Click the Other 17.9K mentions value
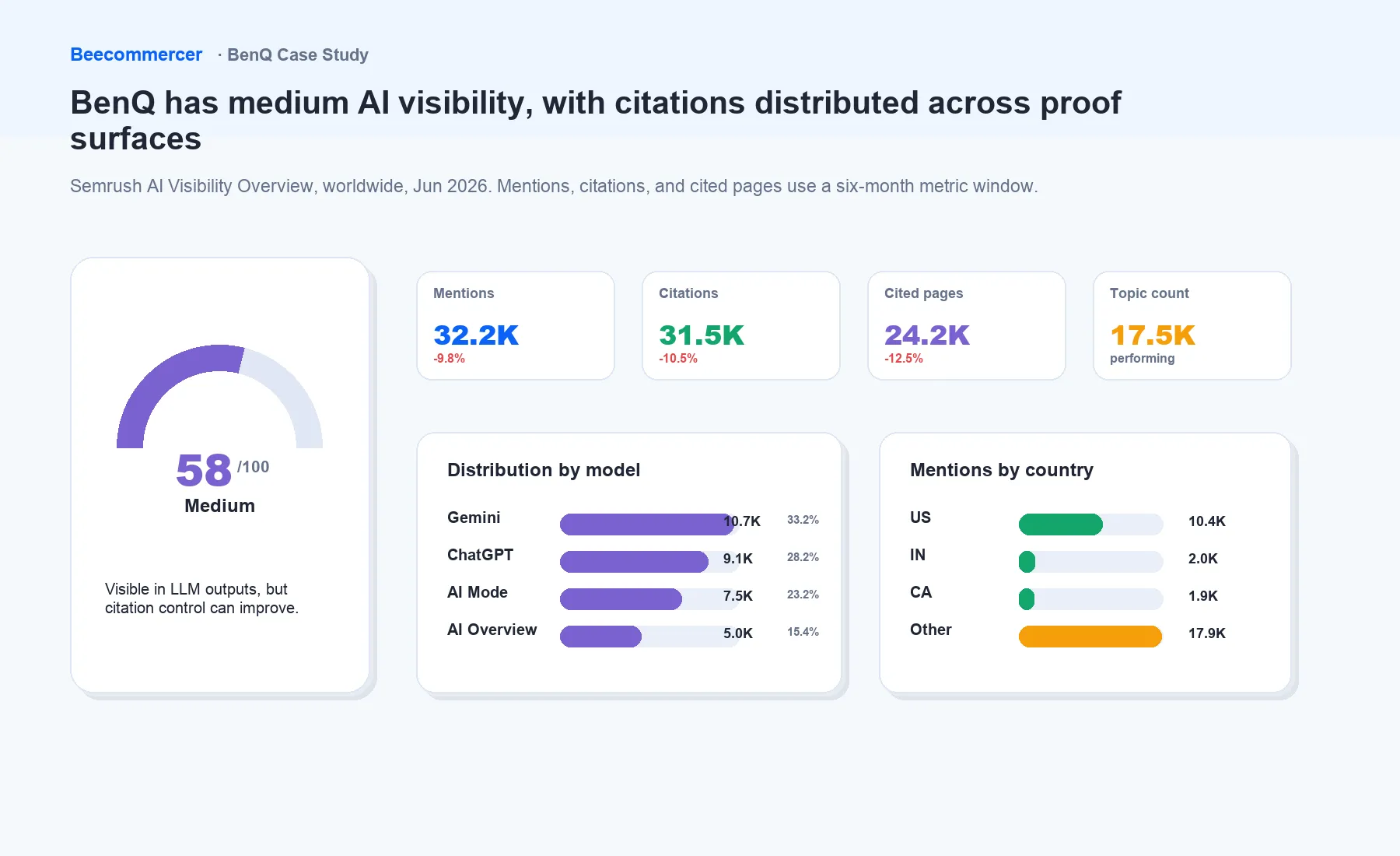The height and width of the screenshot is (856, 1400). [1207, 633]
